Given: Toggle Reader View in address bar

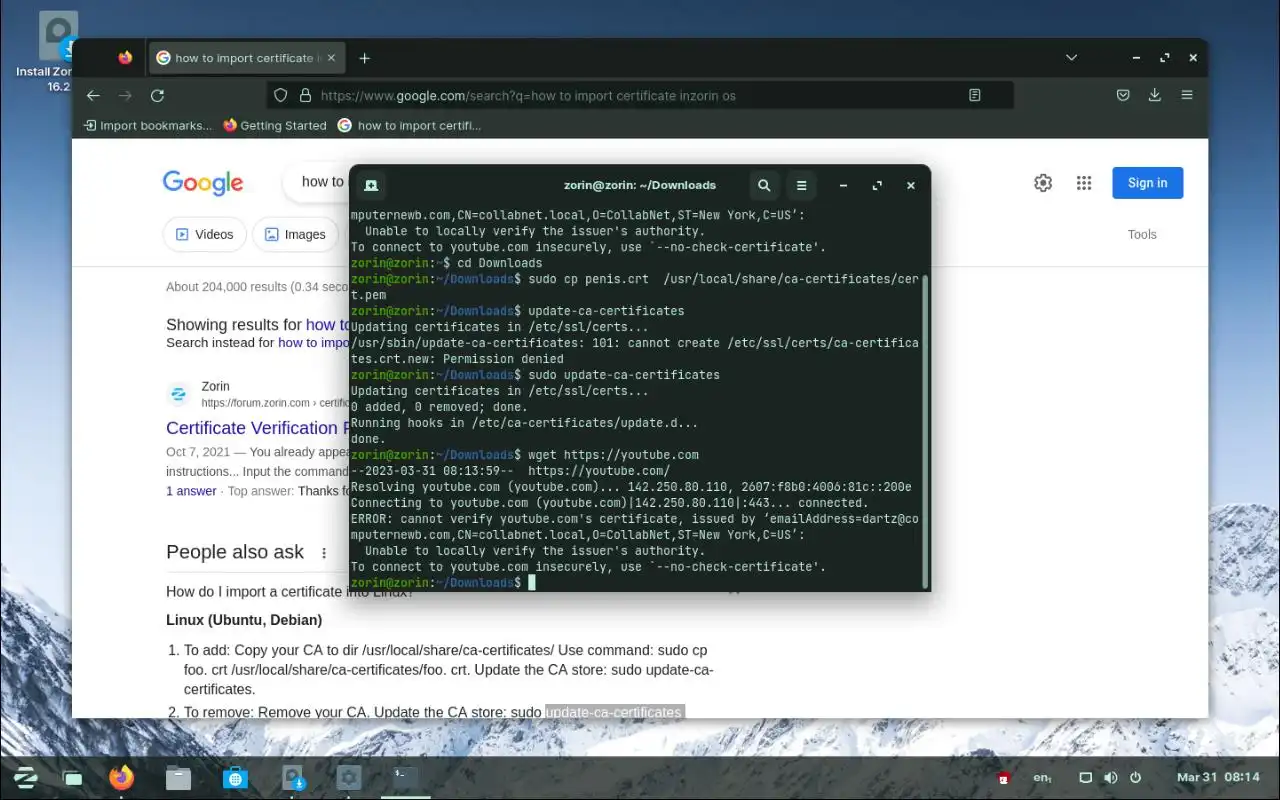Looking at the screenshot, I should click(x=975, y=96).
